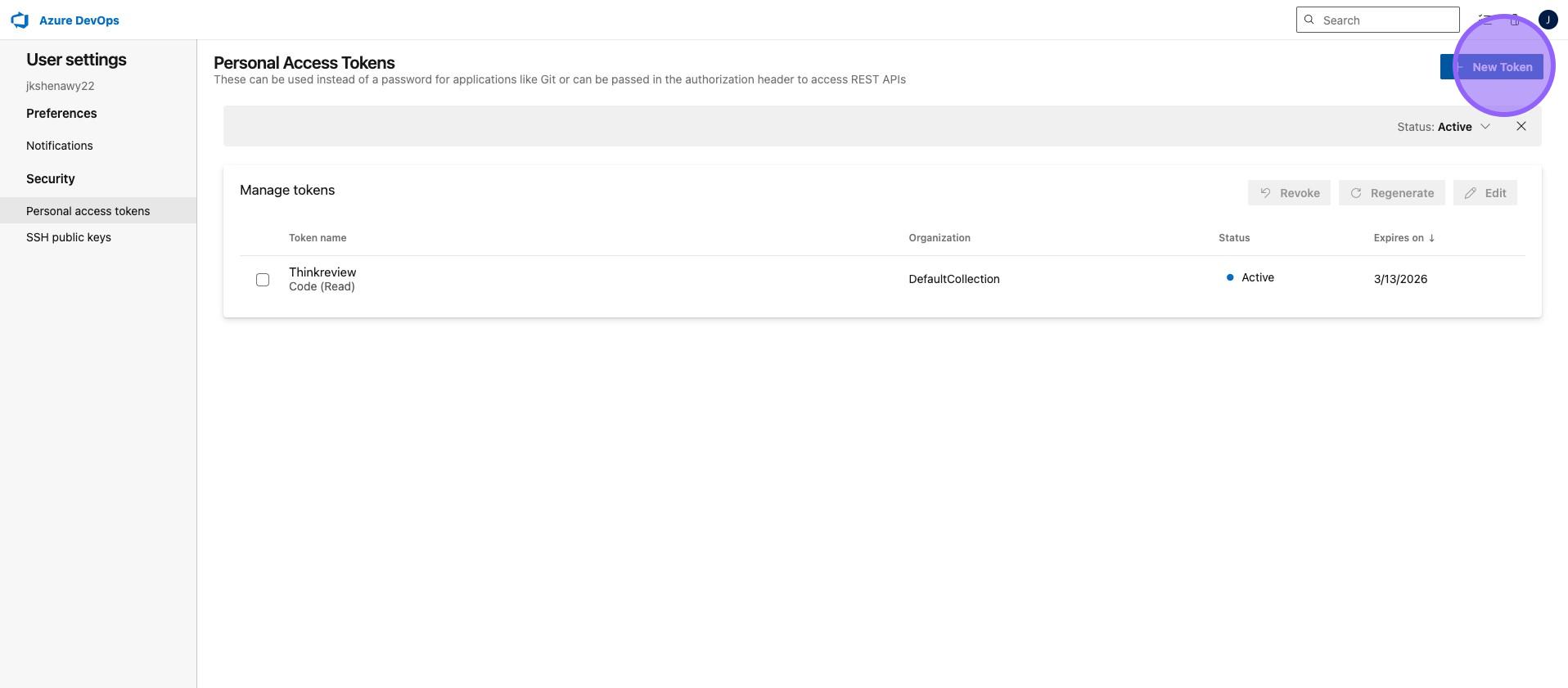Open the Azure DevOps home link
Image resolution: width=1568 pixels, height=688 pixels.
(79, 20)
